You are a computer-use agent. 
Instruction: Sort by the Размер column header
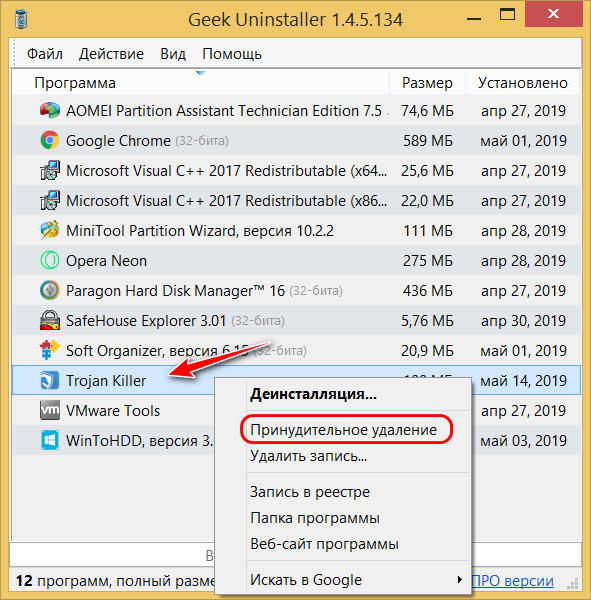(x=428, y=82)
